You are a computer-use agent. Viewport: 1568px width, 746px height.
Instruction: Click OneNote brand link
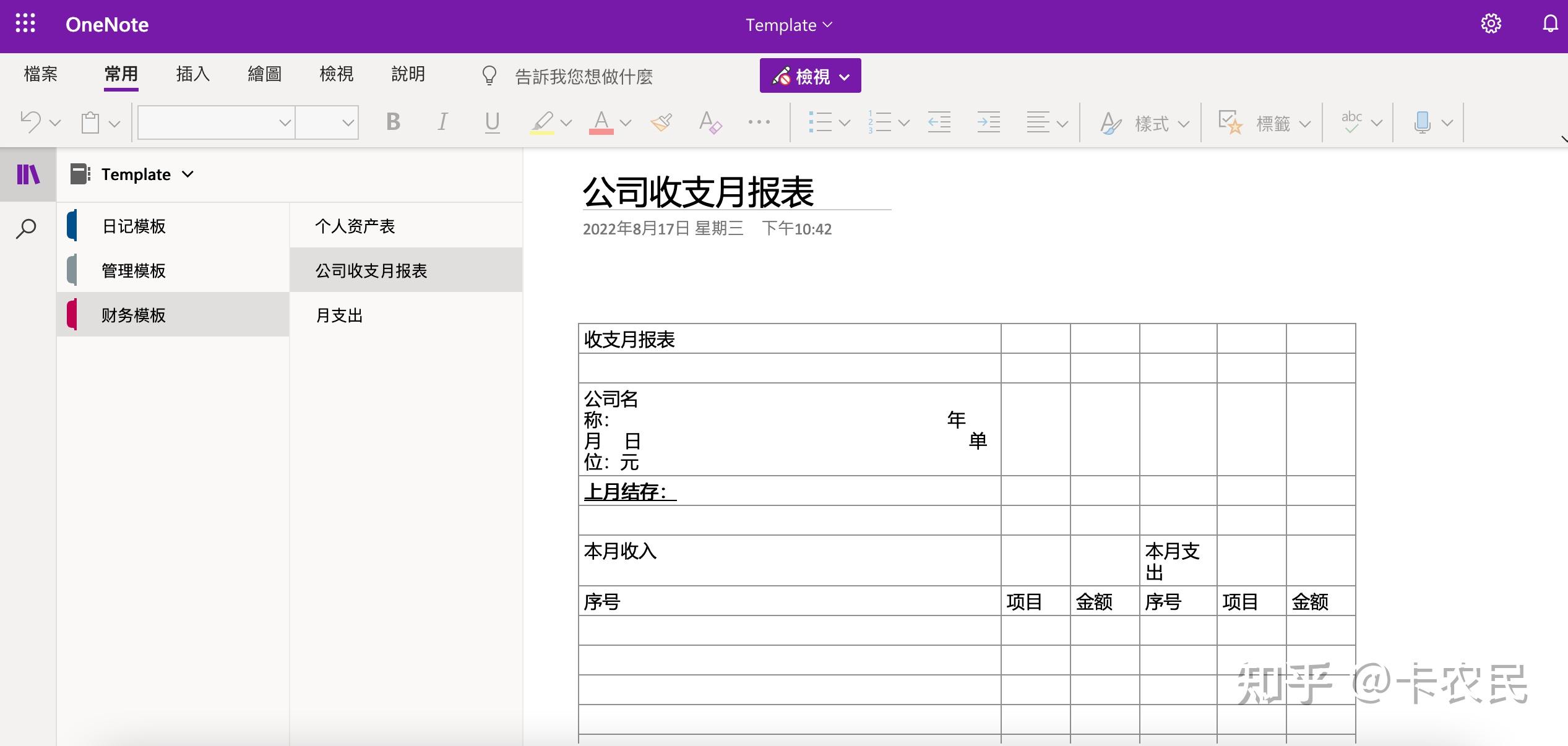click(x=107, y=24)
